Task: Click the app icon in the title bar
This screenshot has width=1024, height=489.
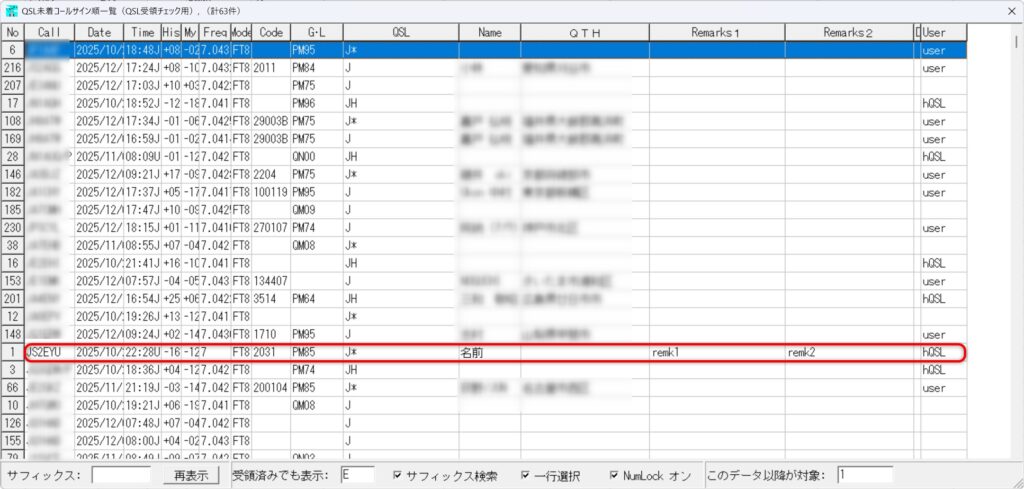Action: 12,11
